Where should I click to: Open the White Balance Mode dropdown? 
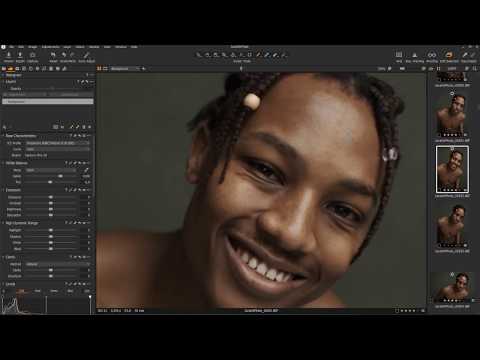coord(51,170)
